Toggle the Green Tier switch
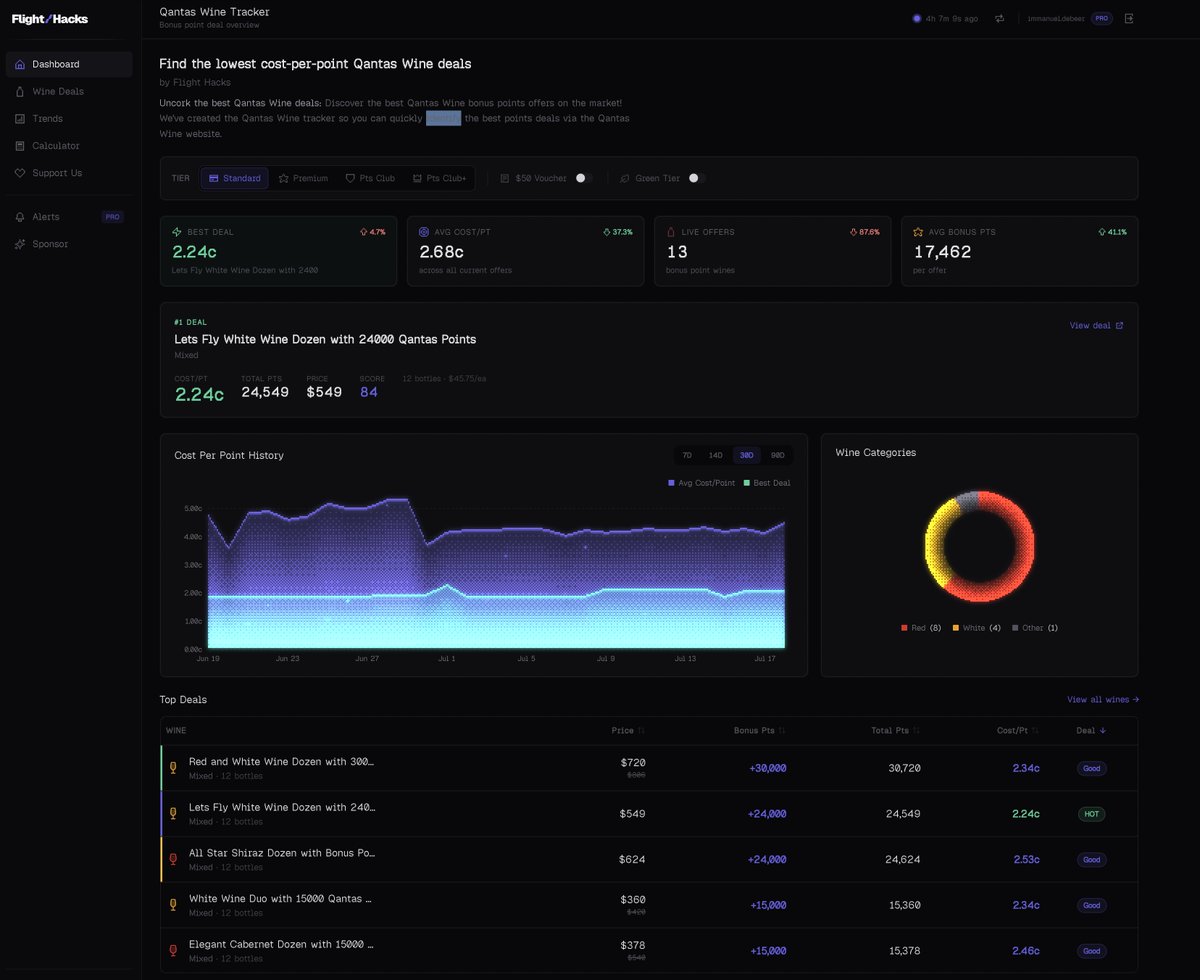The width and height of the screenshot is (1200, 980). click(697, 178)
